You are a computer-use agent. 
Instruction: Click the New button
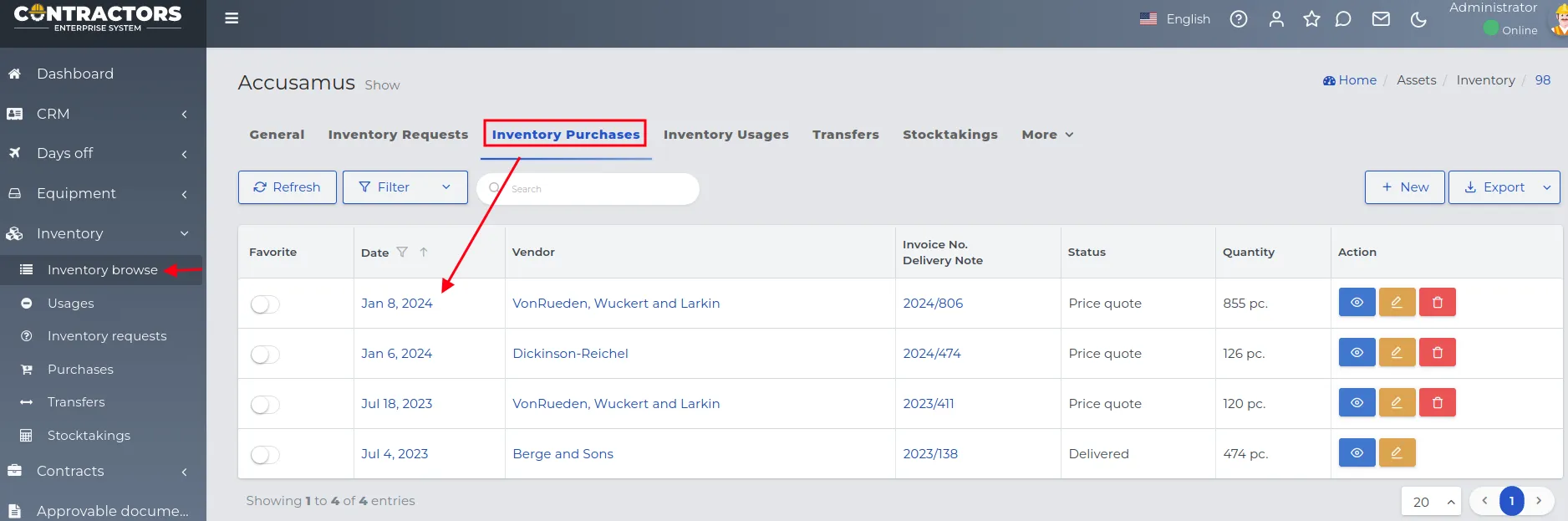[1404, 187]
